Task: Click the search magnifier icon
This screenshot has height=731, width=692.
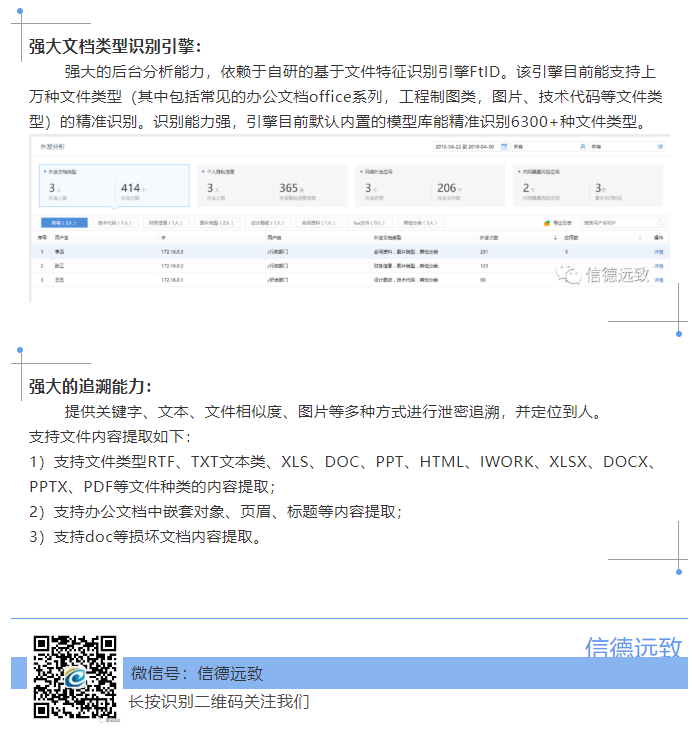Action: pos(660,223)
